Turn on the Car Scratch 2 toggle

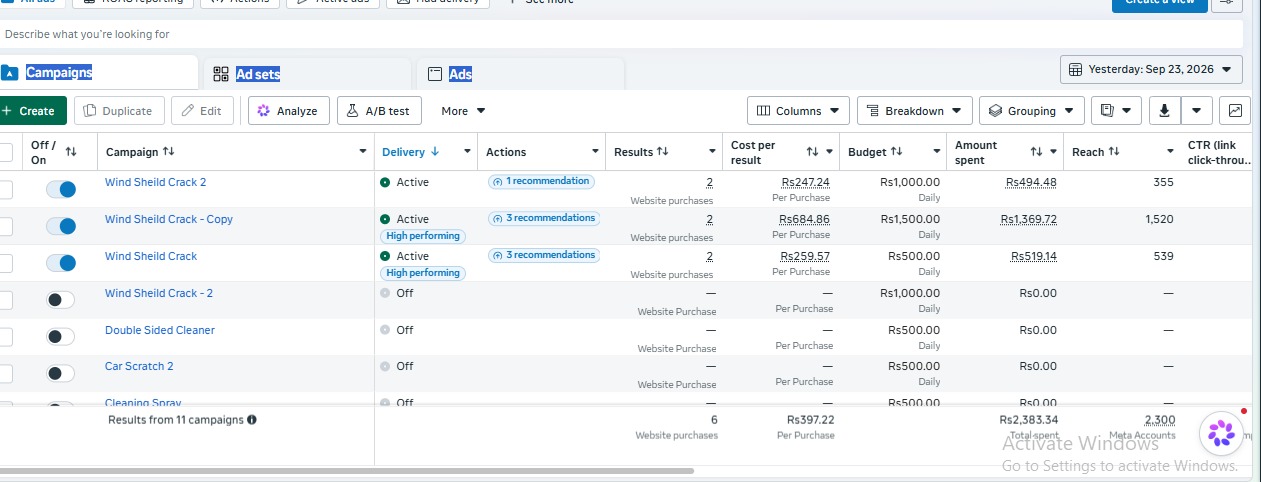click(x=61, y=373)
